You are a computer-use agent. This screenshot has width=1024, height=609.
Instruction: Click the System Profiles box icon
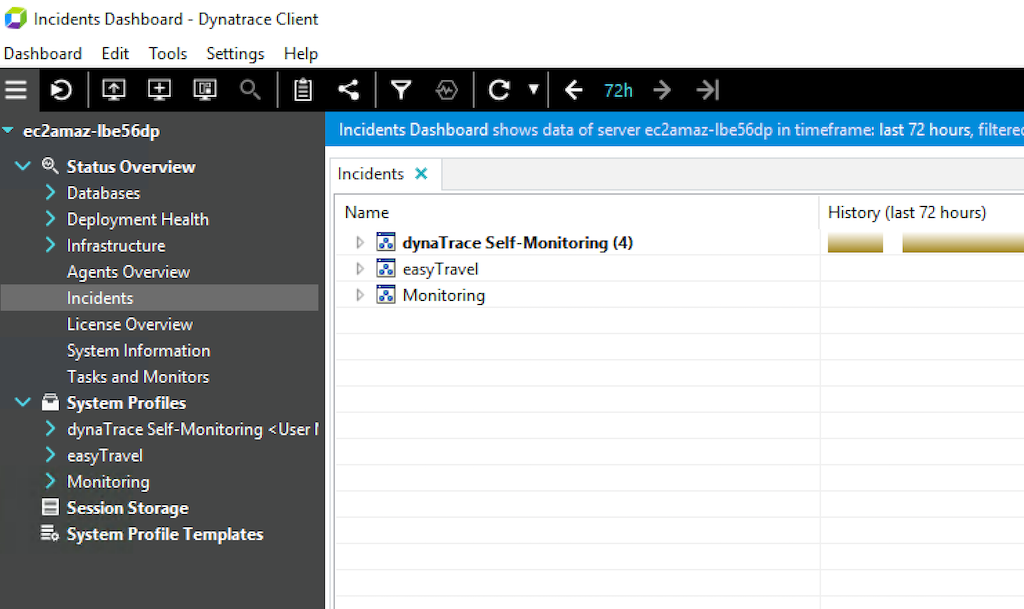click(x=50, y=402)
